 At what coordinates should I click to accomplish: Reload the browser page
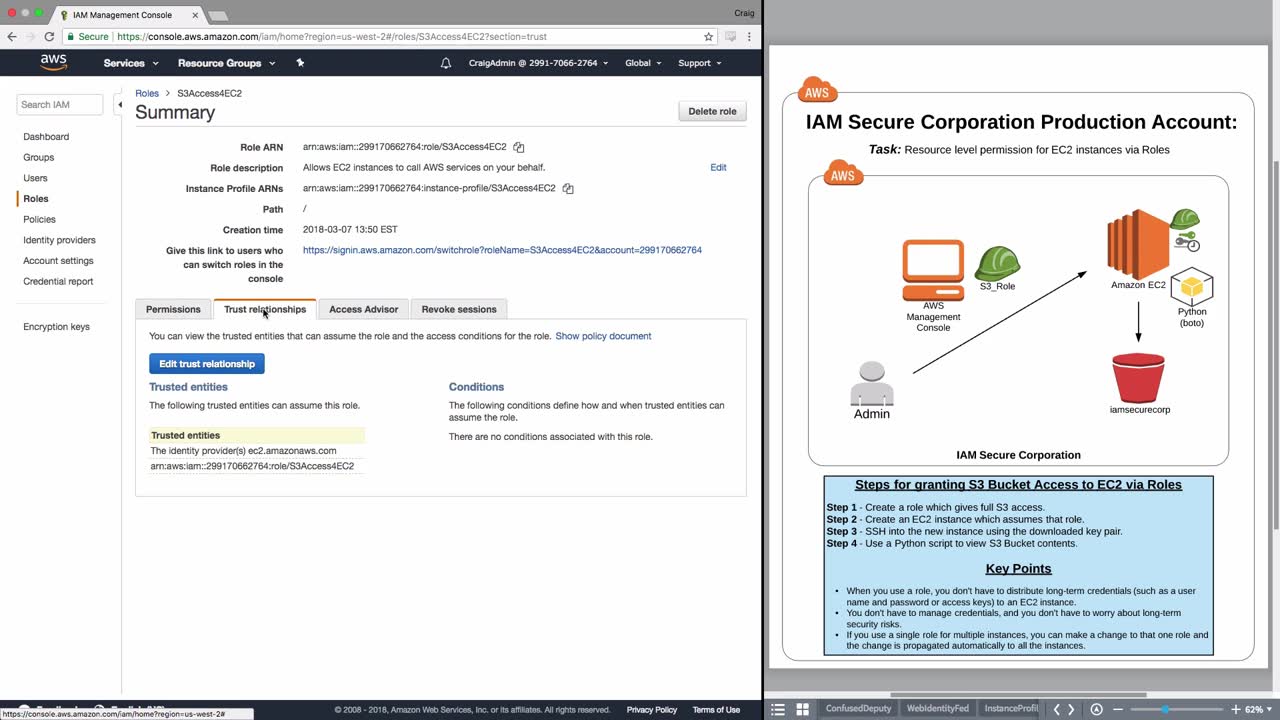[x=49, y=37]
